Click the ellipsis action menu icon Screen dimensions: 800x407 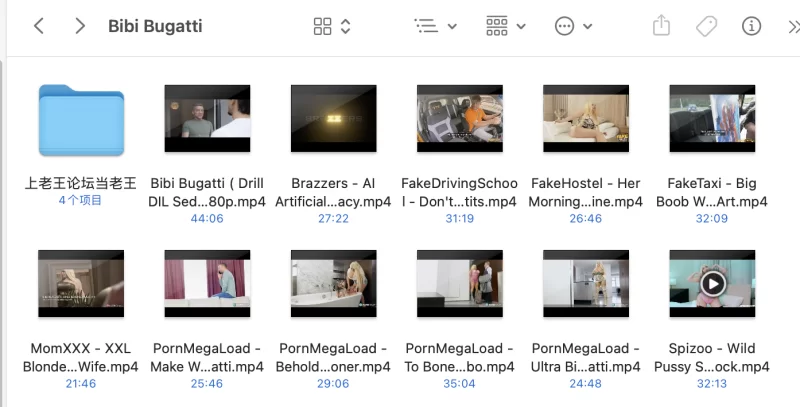pos(564,26)
